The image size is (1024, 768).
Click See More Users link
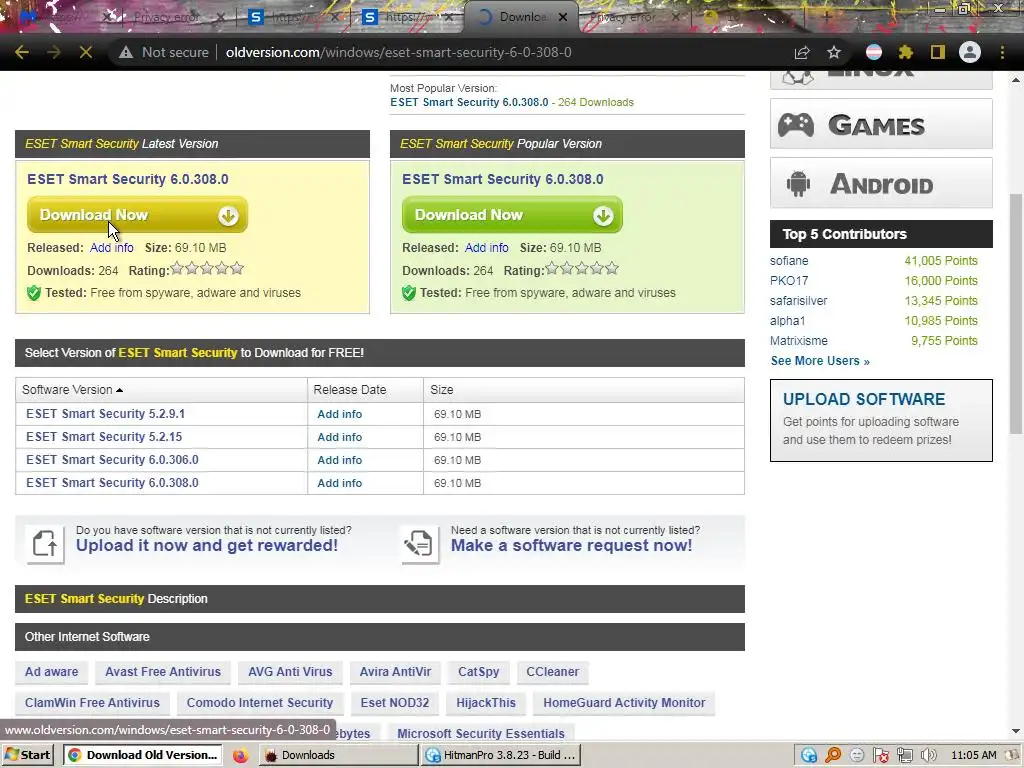(820, 361)
